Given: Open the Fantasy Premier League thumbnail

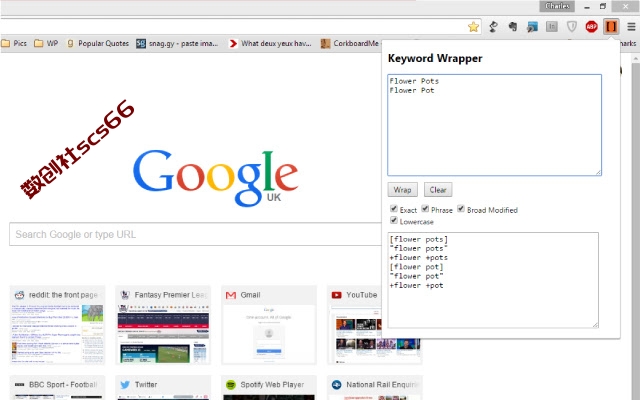Looking at the screenshot, I should [x=163, y=325].
